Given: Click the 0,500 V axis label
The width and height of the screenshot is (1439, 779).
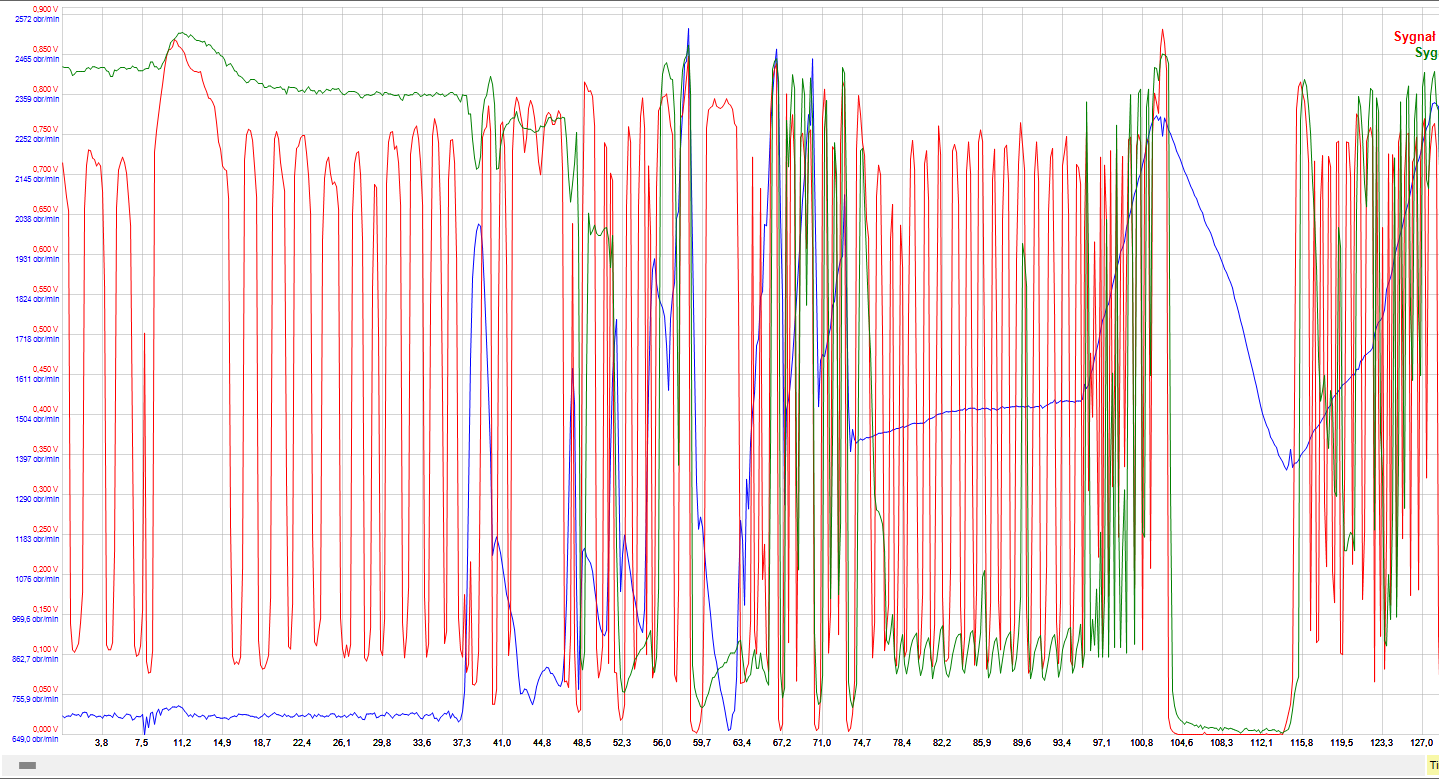Looking at the screenshot, I should point(45,329).
